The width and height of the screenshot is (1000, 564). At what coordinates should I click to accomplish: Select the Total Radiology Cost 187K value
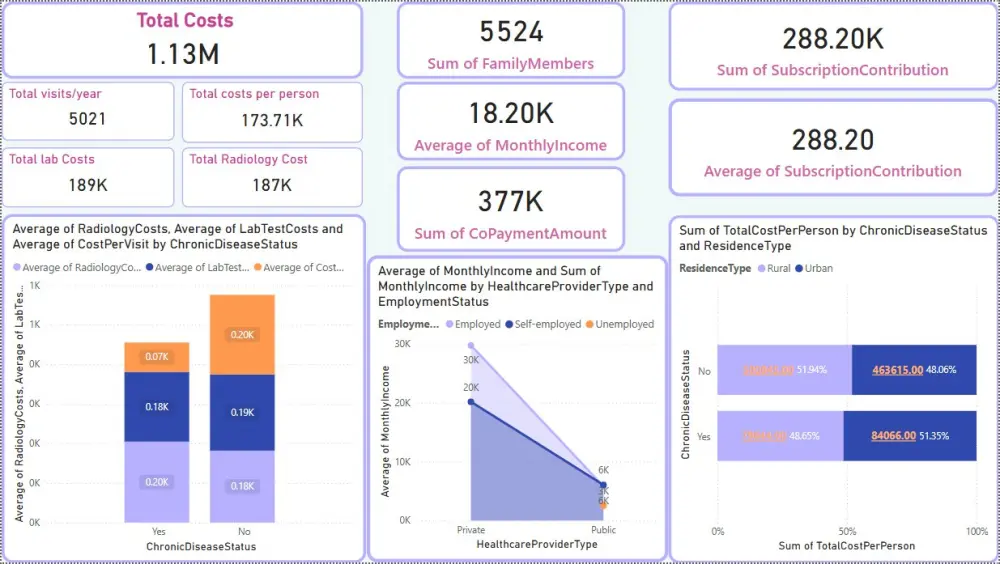[x=272, y=185]
